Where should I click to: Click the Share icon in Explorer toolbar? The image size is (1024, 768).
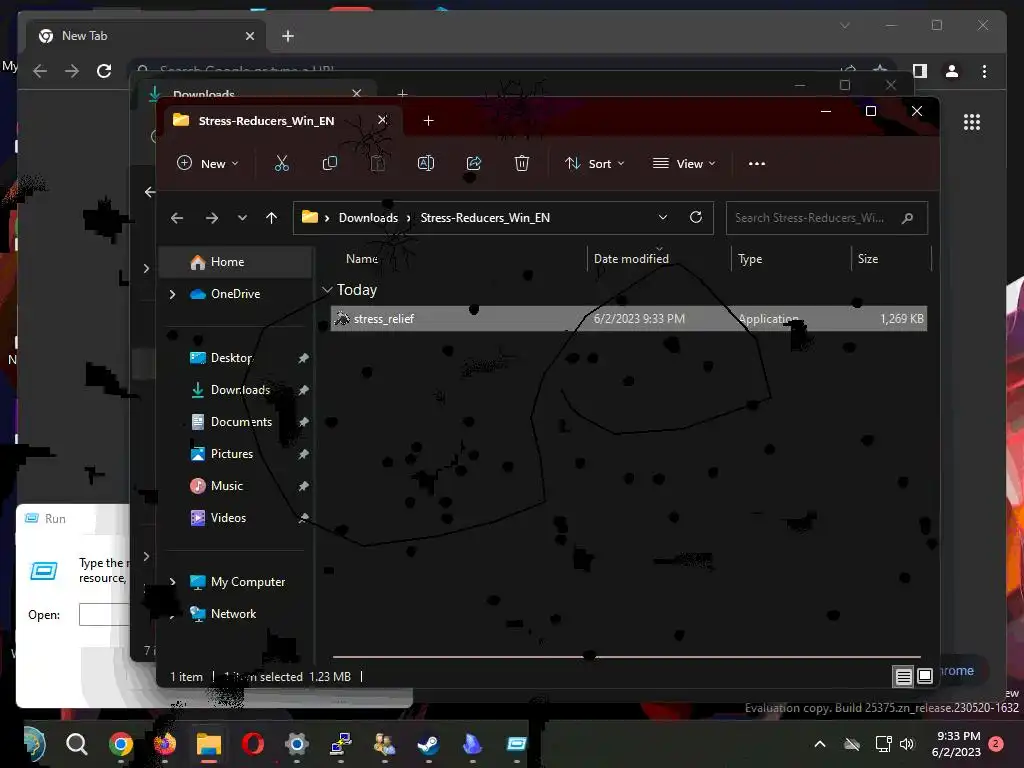point(474,163)
